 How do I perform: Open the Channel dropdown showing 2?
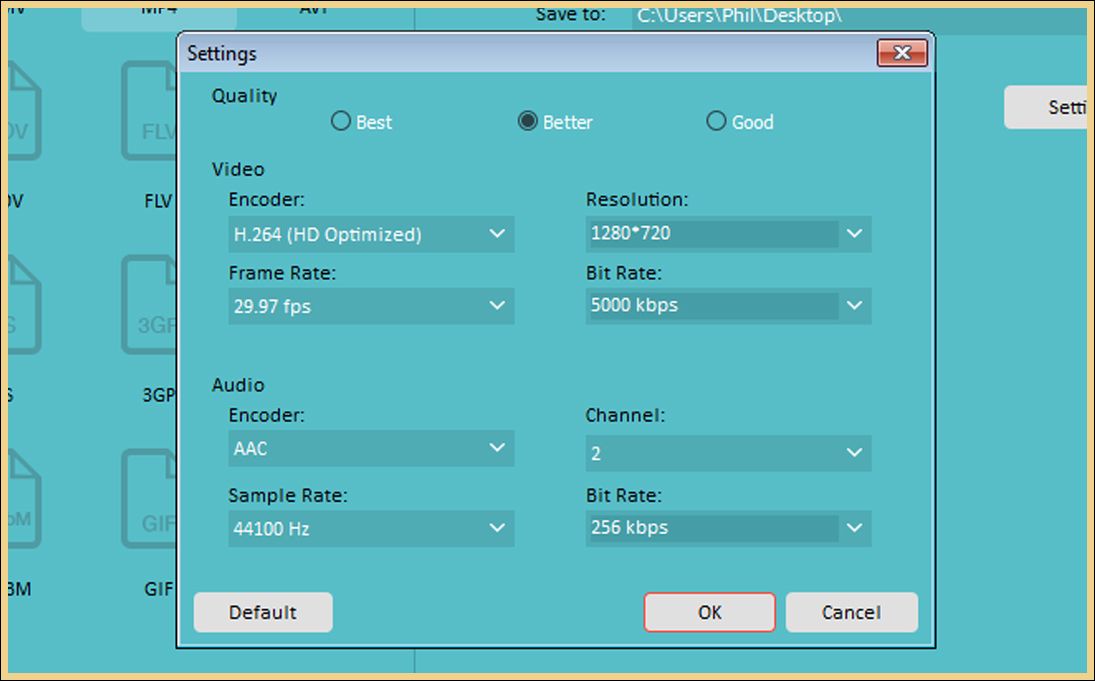(728, 453)
